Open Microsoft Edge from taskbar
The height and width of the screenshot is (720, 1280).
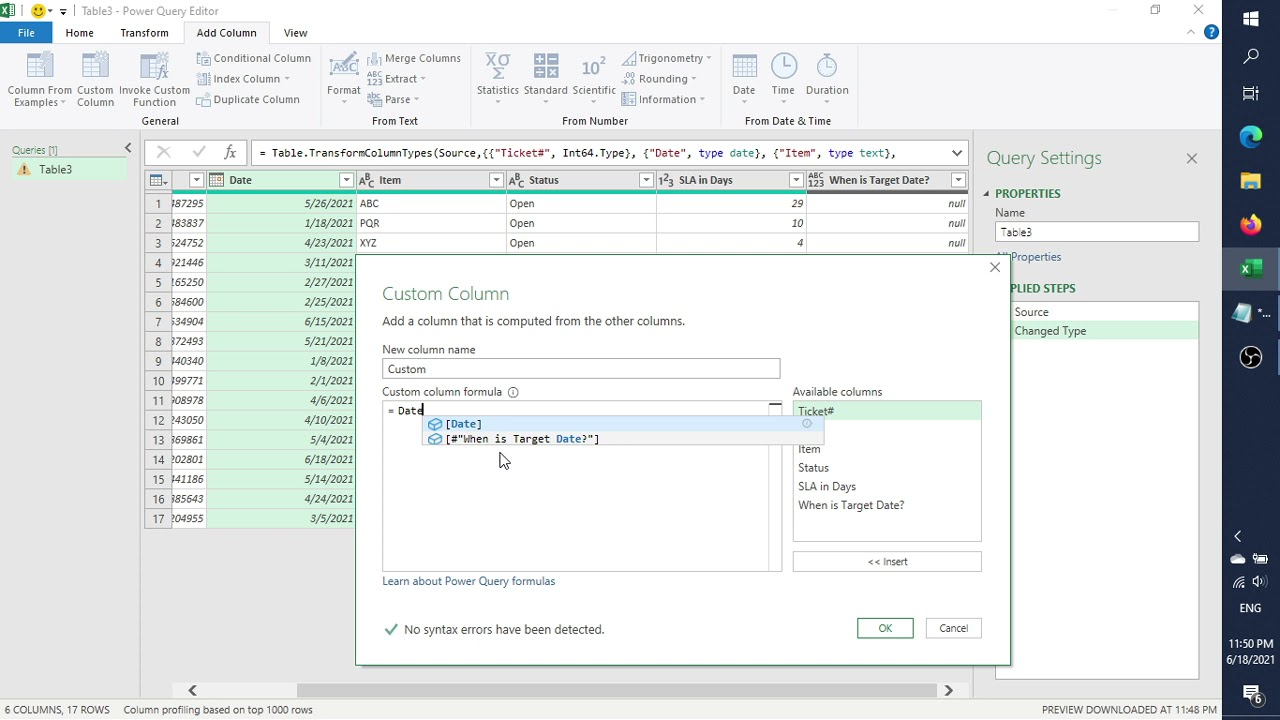click(x=1251, y=138)
